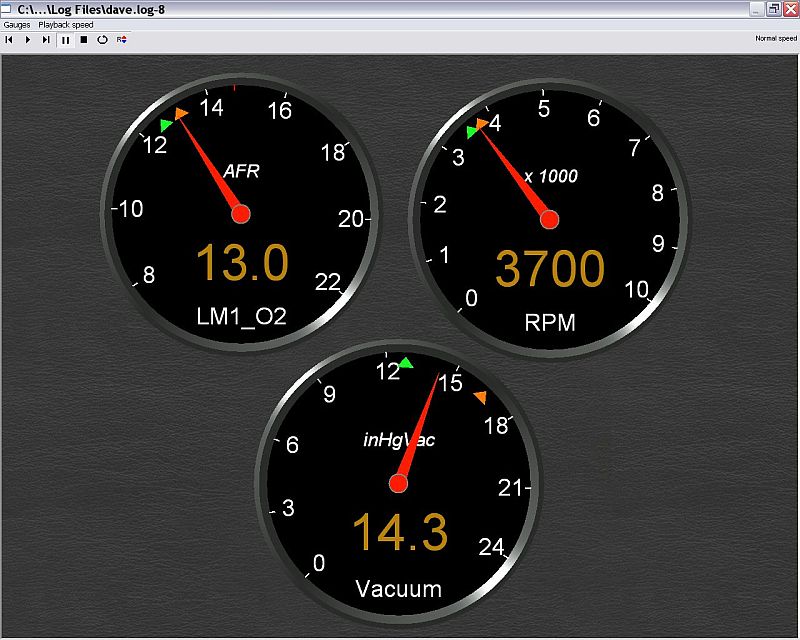This screenshot has width=800, height=640.
Task: Click the orange marker on RPM gauge
Action: click(x=482, y=124)
